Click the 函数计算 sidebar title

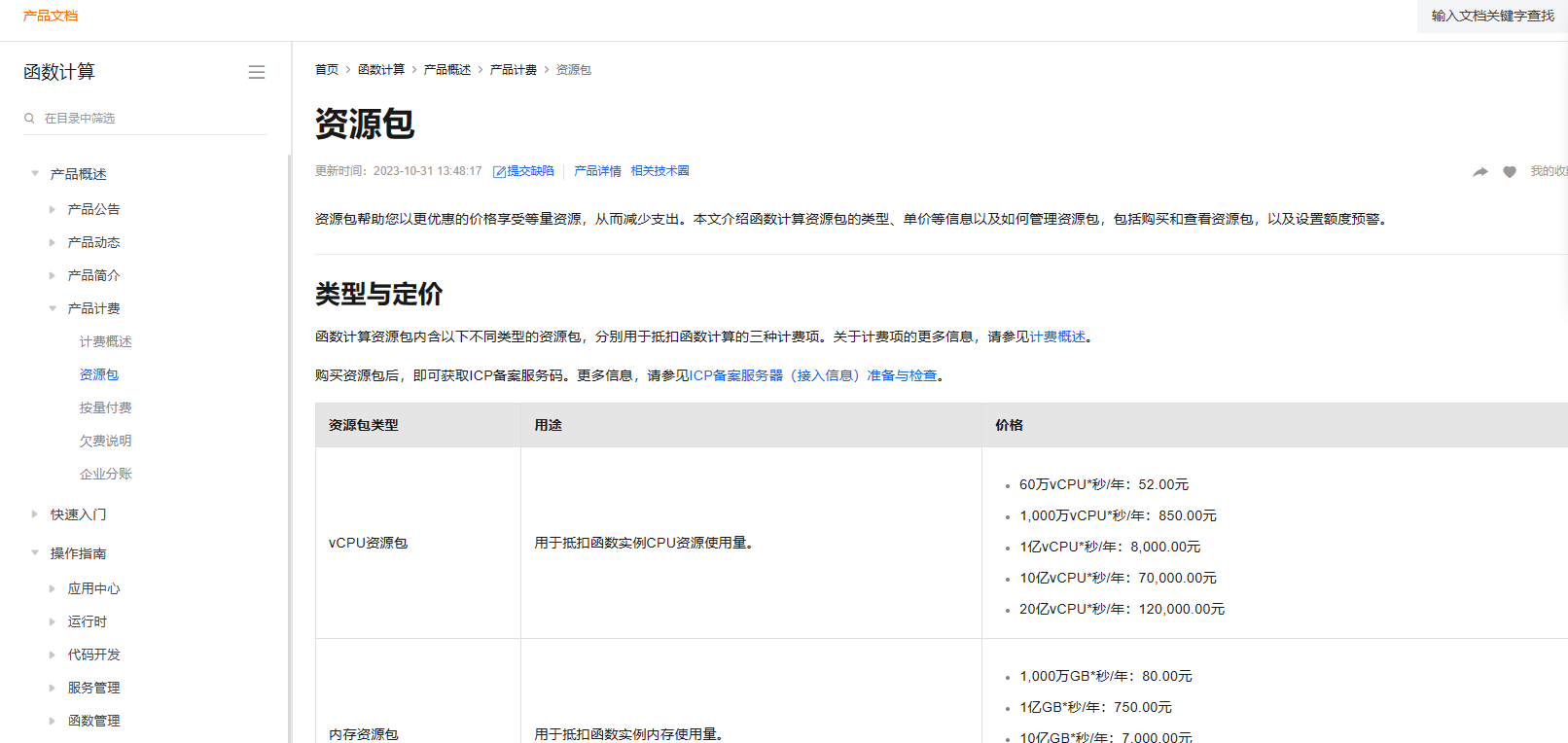point(59,72)
